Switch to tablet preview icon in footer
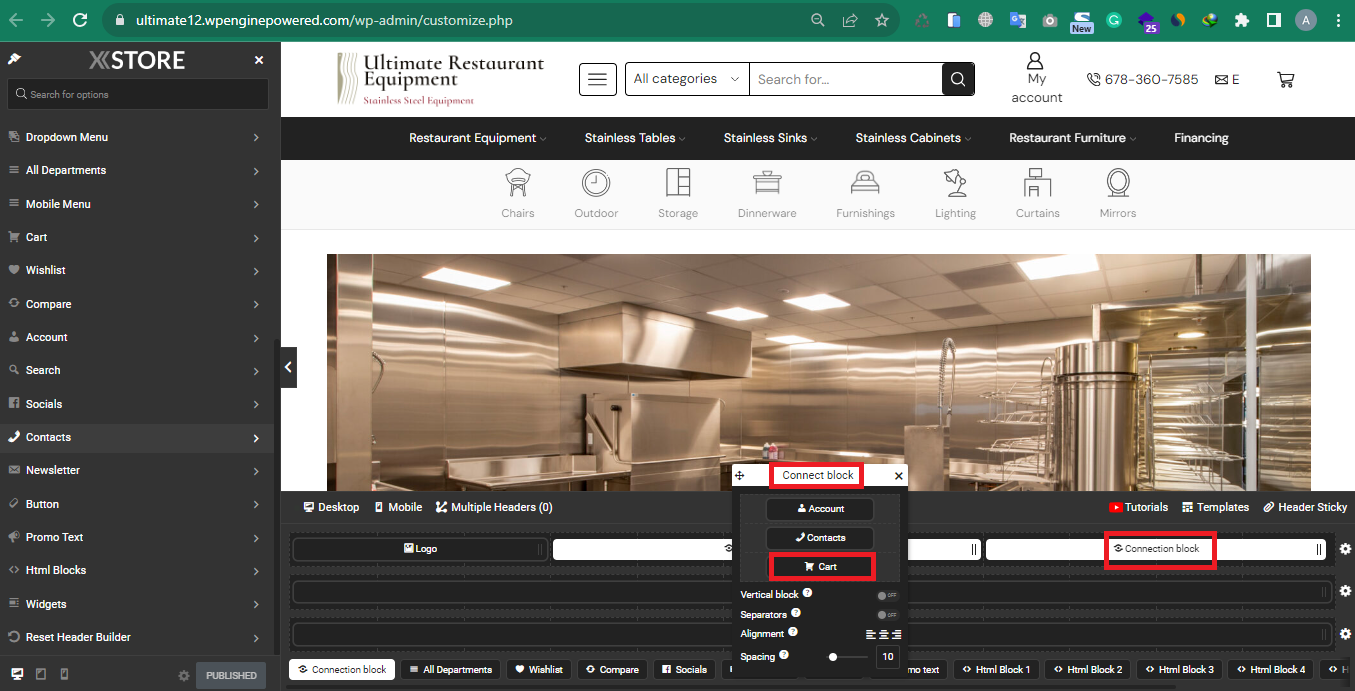The height and width of the screenshot is (691, 1355). [41, 675]
